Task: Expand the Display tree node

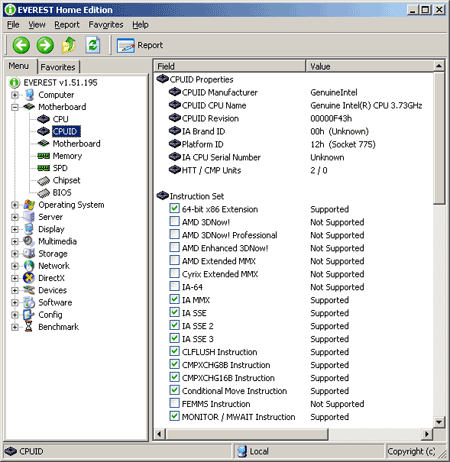Action: point(15,229)
